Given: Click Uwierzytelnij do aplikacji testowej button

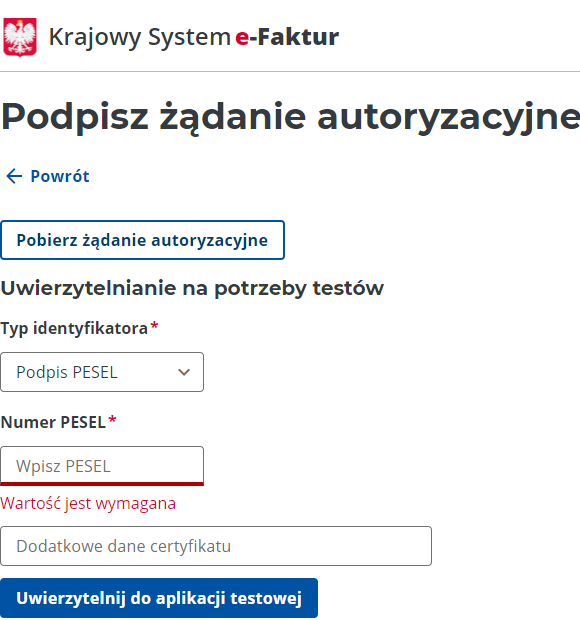Looking at the screenshot, I should [159, 598].
